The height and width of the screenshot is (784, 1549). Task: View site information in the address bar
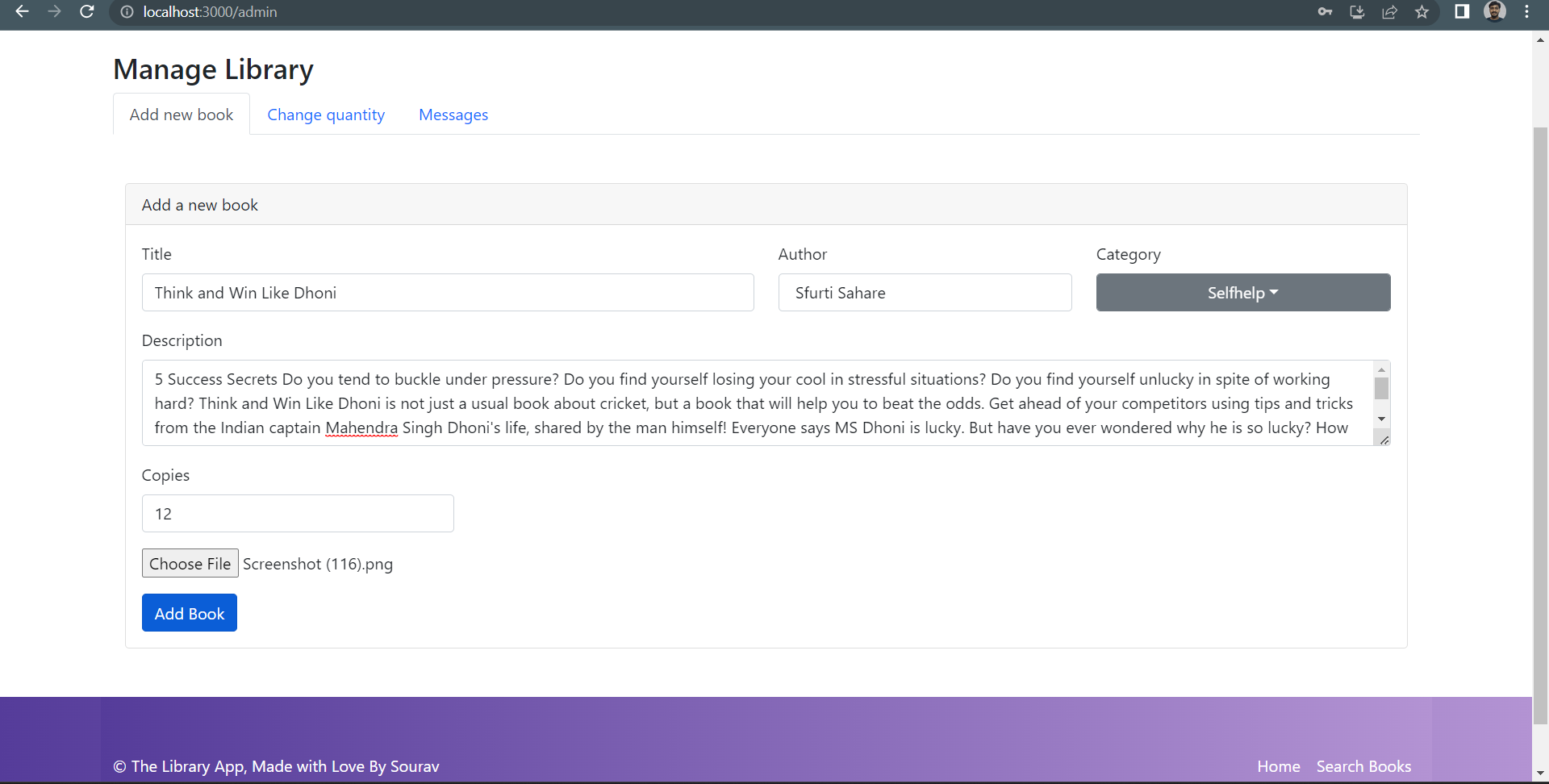[127, 12]
